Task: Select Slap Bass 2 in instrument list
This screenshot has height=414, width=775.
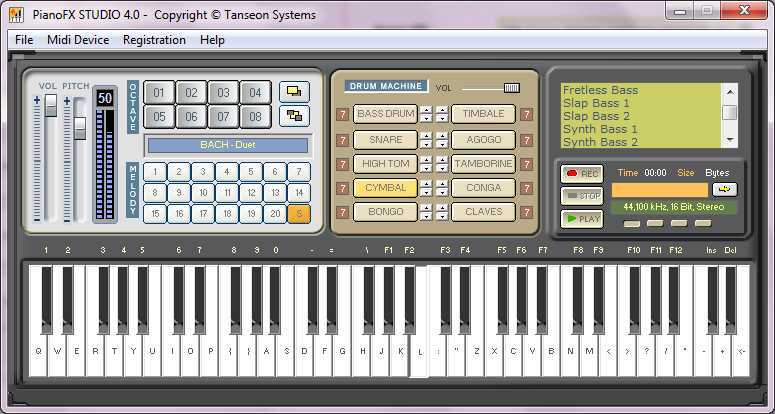Action: point(596,116)
